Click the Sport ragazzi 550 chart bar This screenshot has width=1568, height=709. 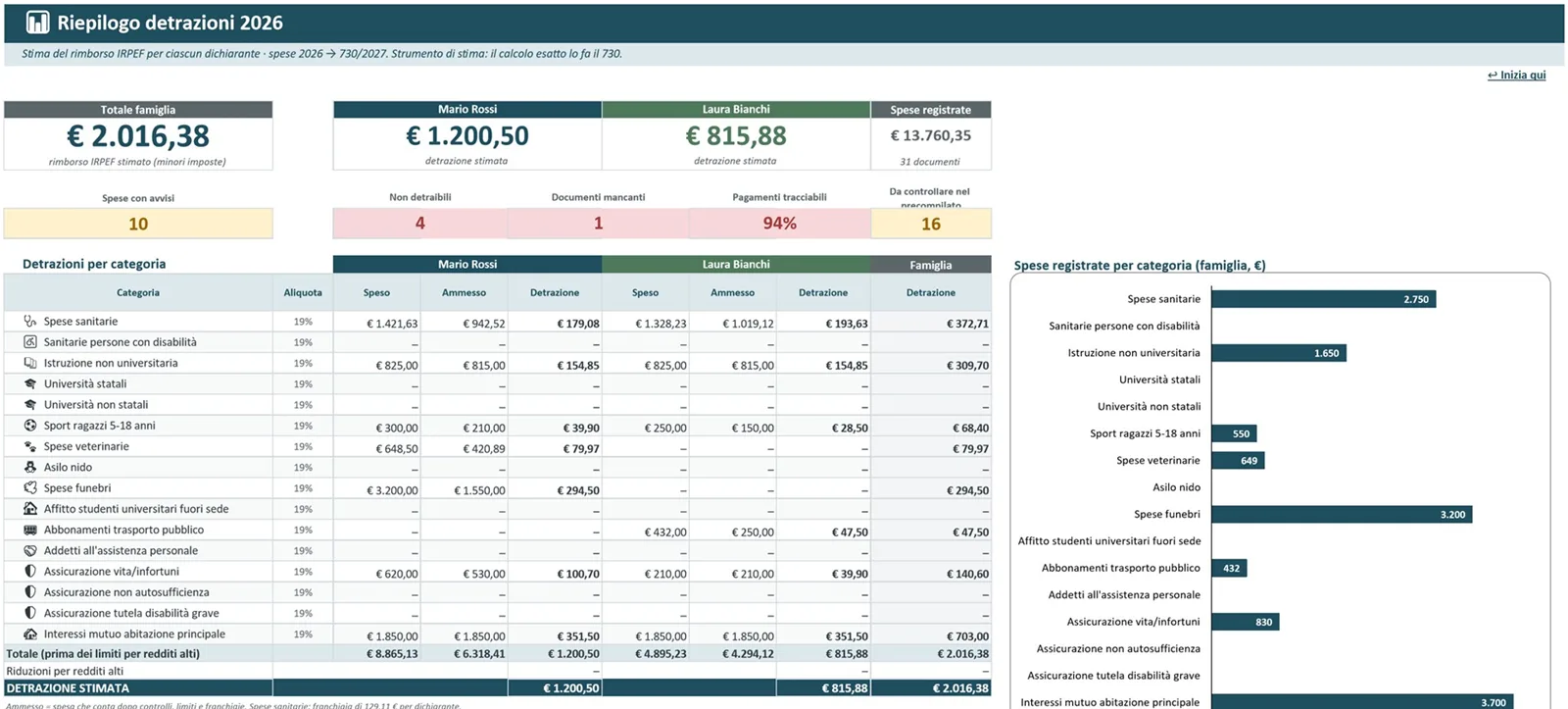1234,433
